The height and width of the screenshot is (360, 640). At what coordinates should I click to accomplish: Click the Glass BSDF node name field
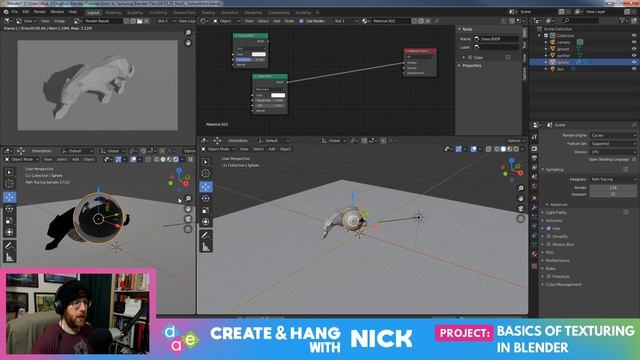[496, 39]
